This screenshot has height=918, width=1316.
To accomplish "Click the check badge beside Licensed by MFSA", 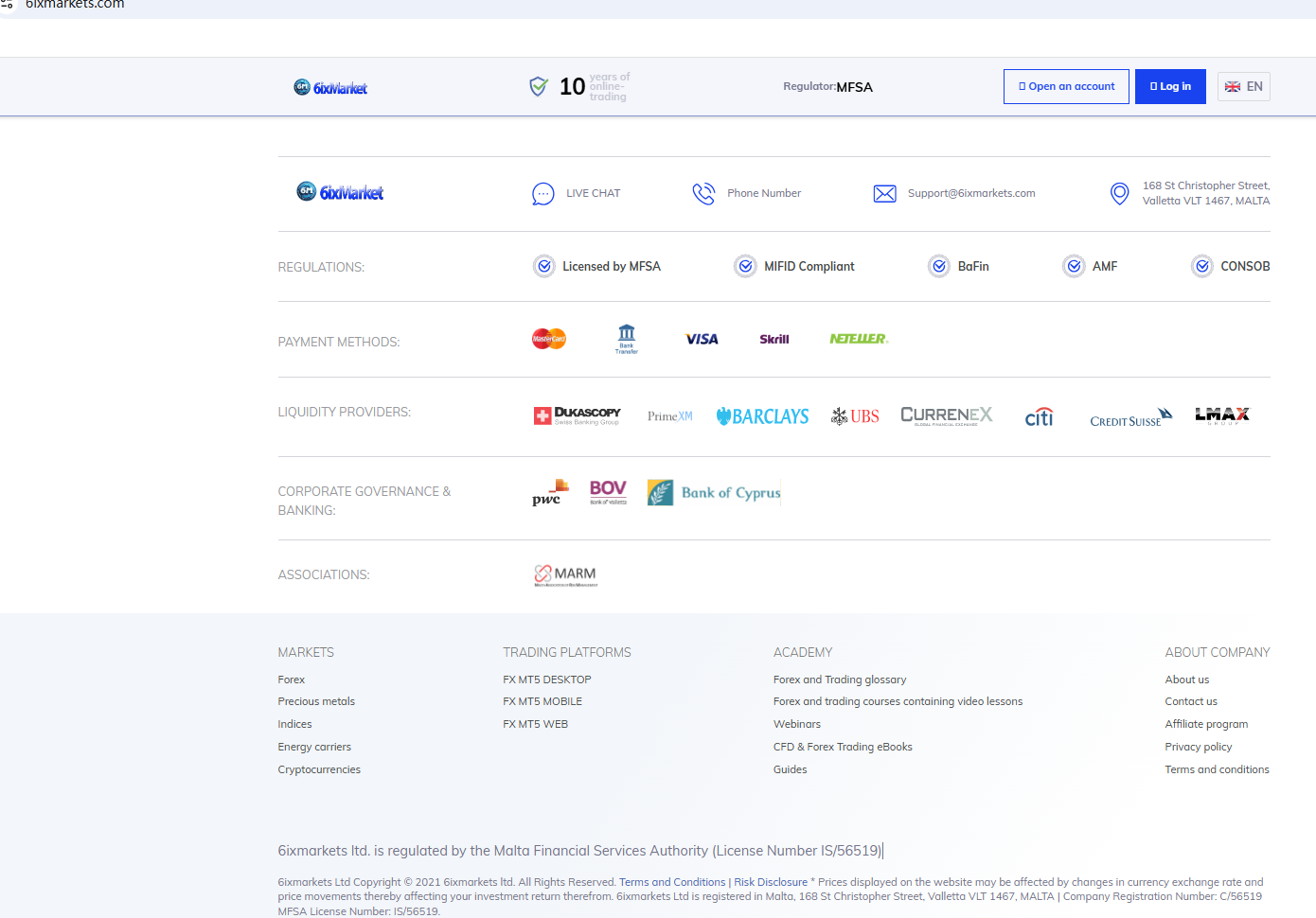I will click(544, 266).
